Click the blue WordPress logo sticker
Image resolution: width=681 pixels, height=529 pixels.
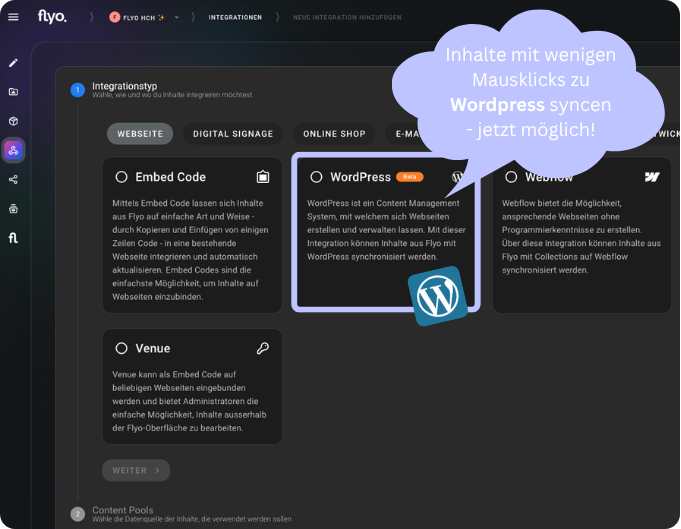pos(438,296)
